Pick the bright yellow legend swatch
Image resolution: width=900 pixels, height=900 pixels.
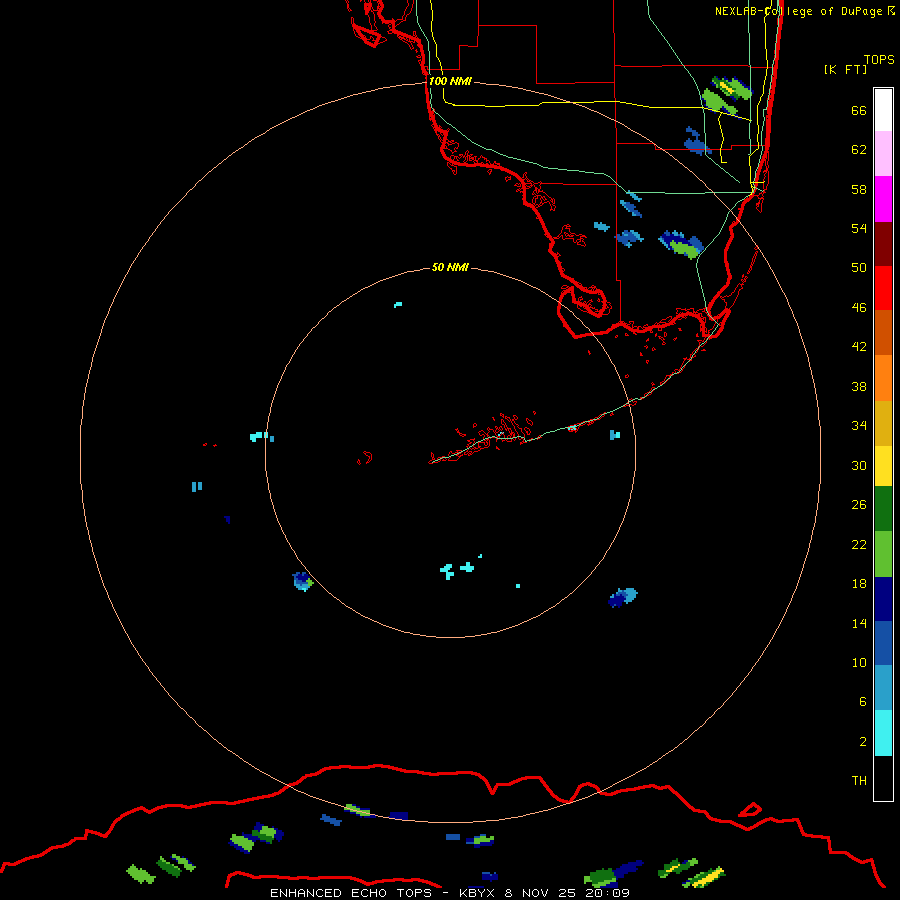(x=883, y=466)
